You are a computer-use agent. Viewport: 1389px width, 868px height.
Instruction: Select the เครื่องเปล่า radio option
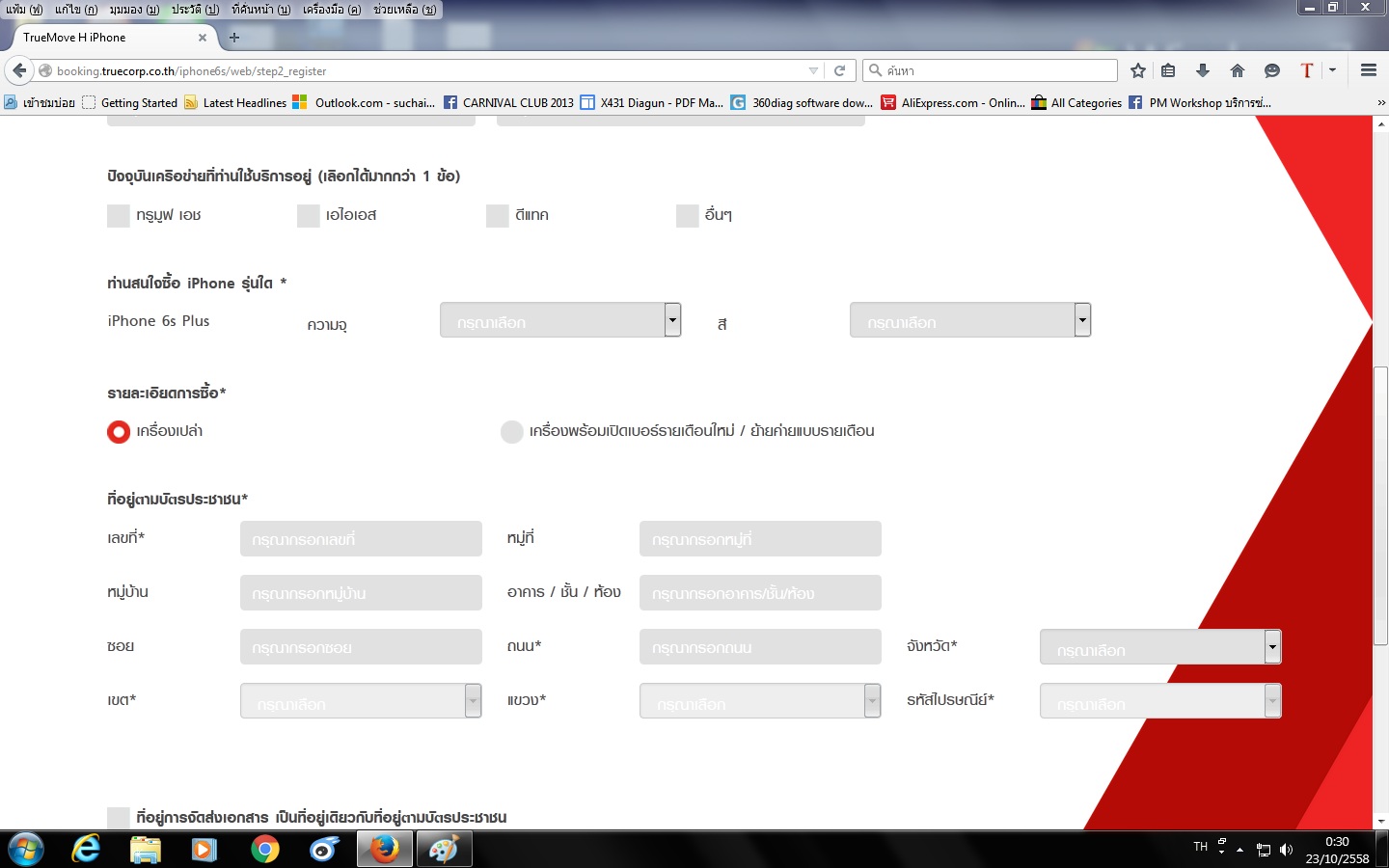click(x=119, y=431)
